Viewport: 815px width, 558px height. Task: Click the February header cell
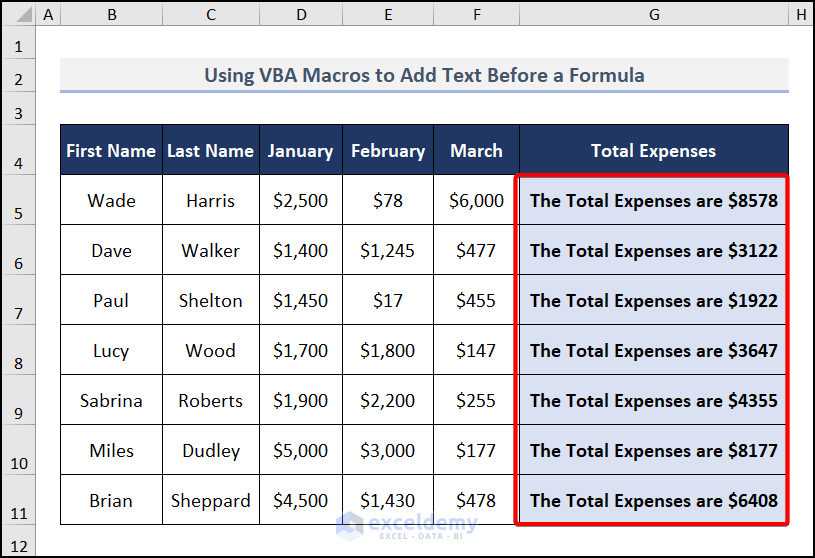[388, 151]
